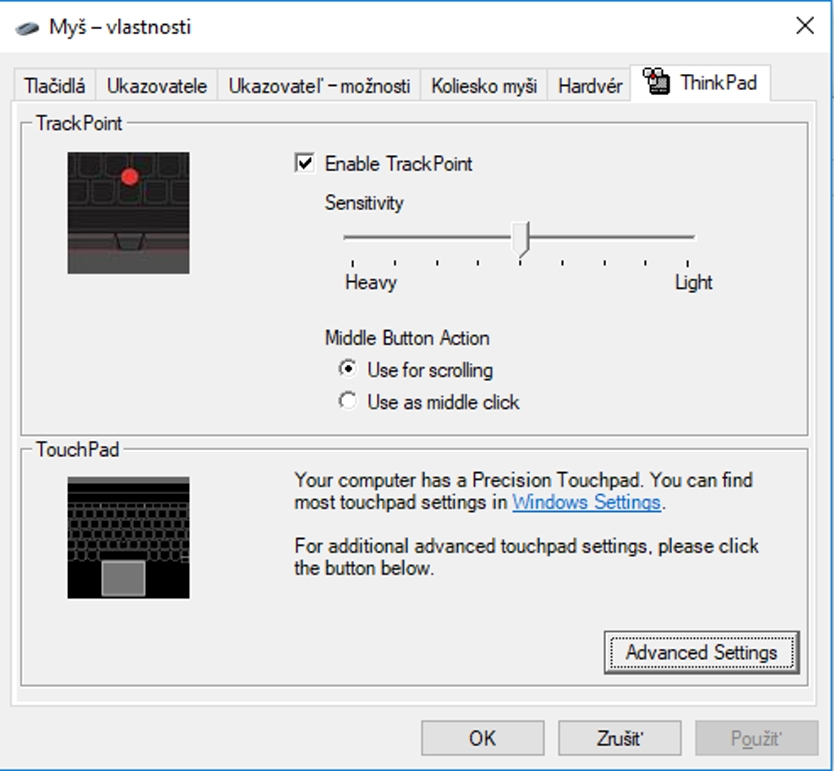This screenshot has height=771, width=834.
Task: Click the Heavy label under the slider
Action: (x=371, y=282)
